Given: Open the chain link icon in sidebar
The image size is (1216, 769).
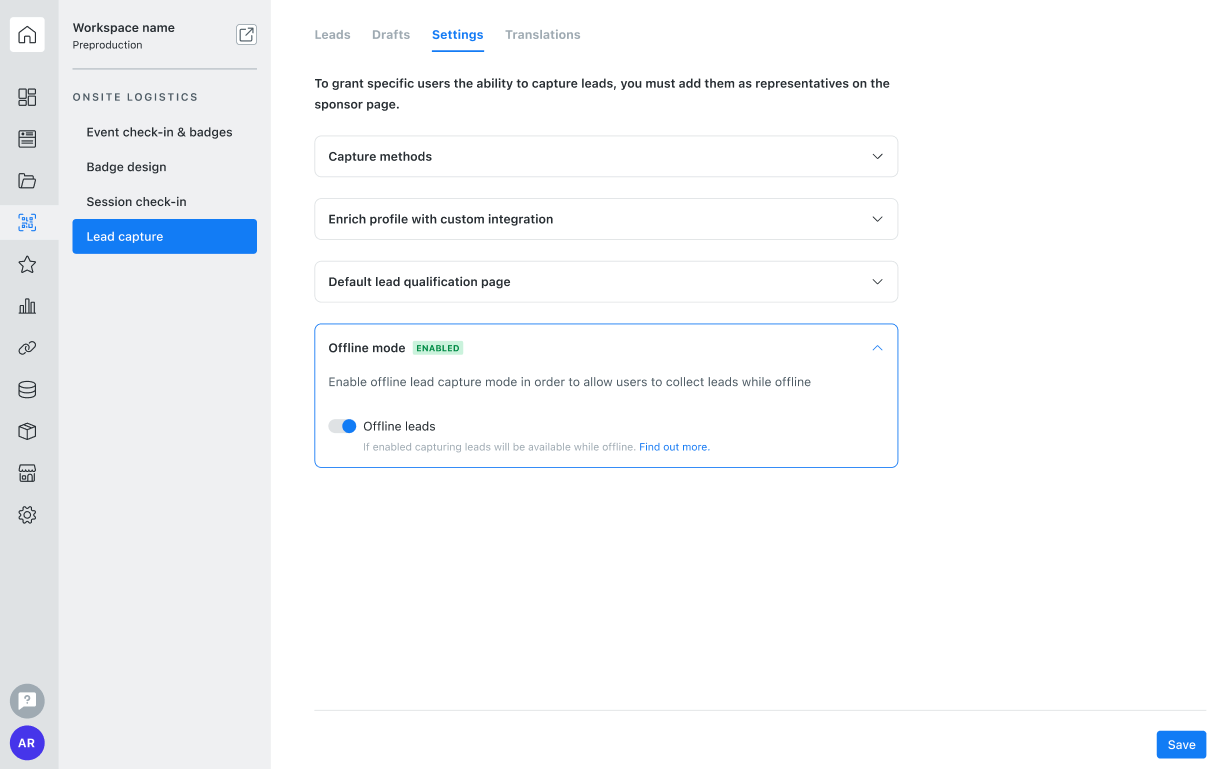Looking at the screenshot, I should (x=27, y=348).
